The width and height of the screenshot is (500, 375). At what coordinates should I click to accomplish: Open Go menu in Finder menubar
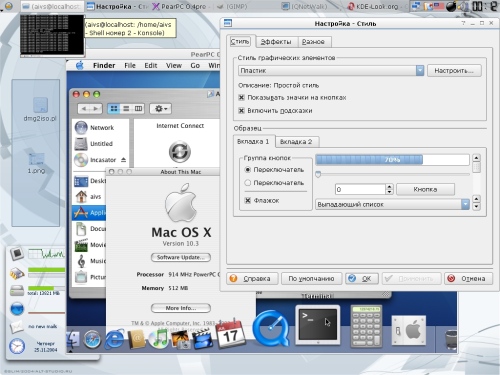tap(195, 65)
